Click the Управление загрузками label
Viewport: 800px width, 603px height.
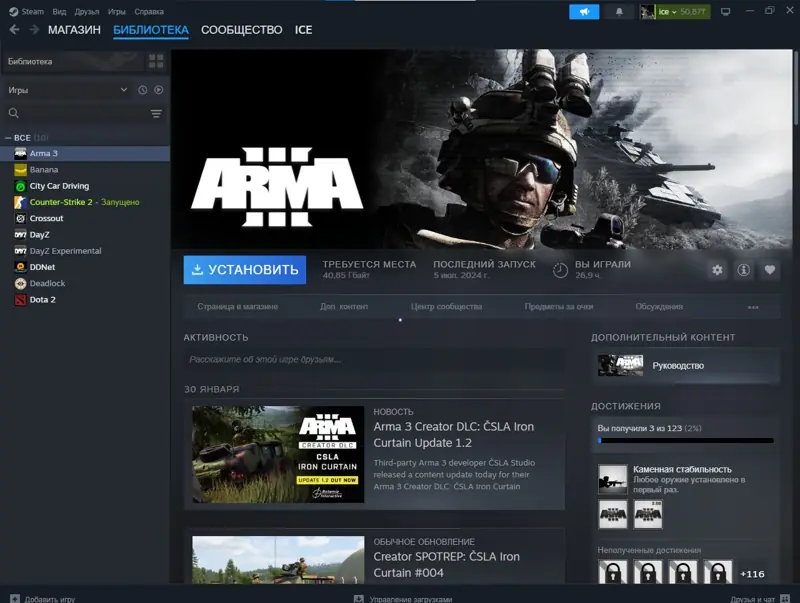click(x=411, y=599)
